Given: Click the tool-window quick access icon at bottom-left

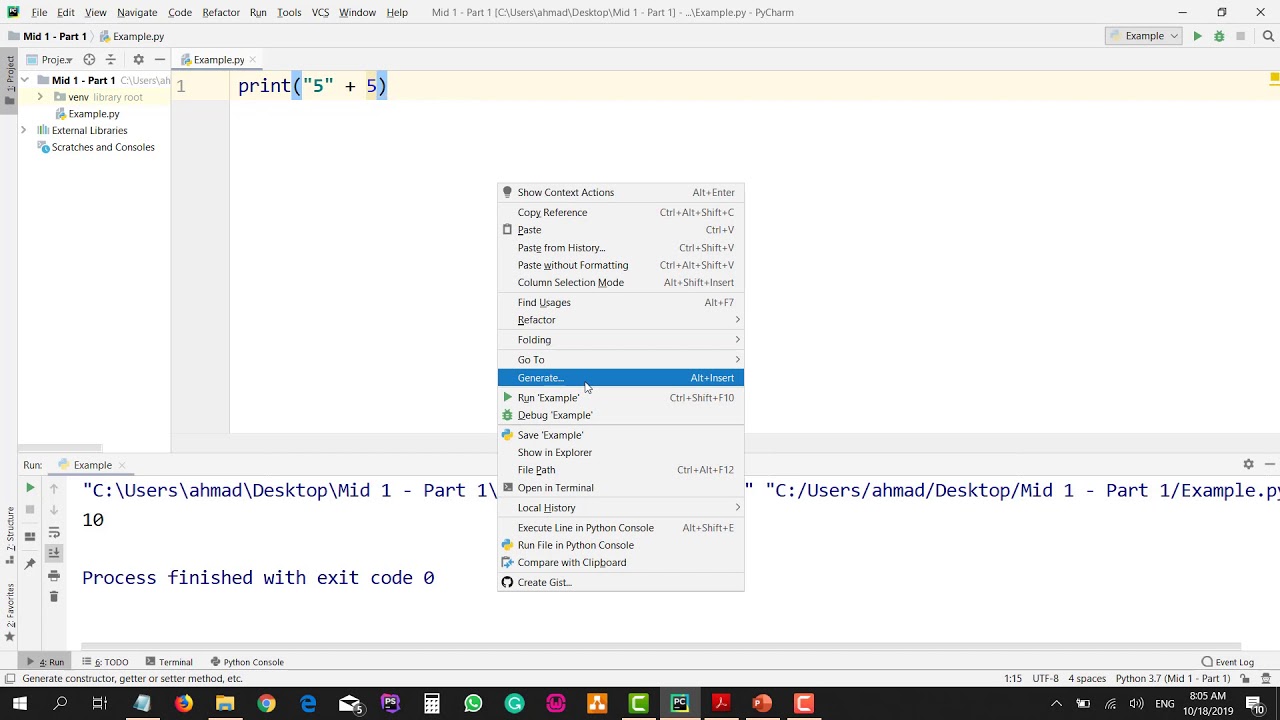Looking at the screenshot, I should [x=9, y=679].
